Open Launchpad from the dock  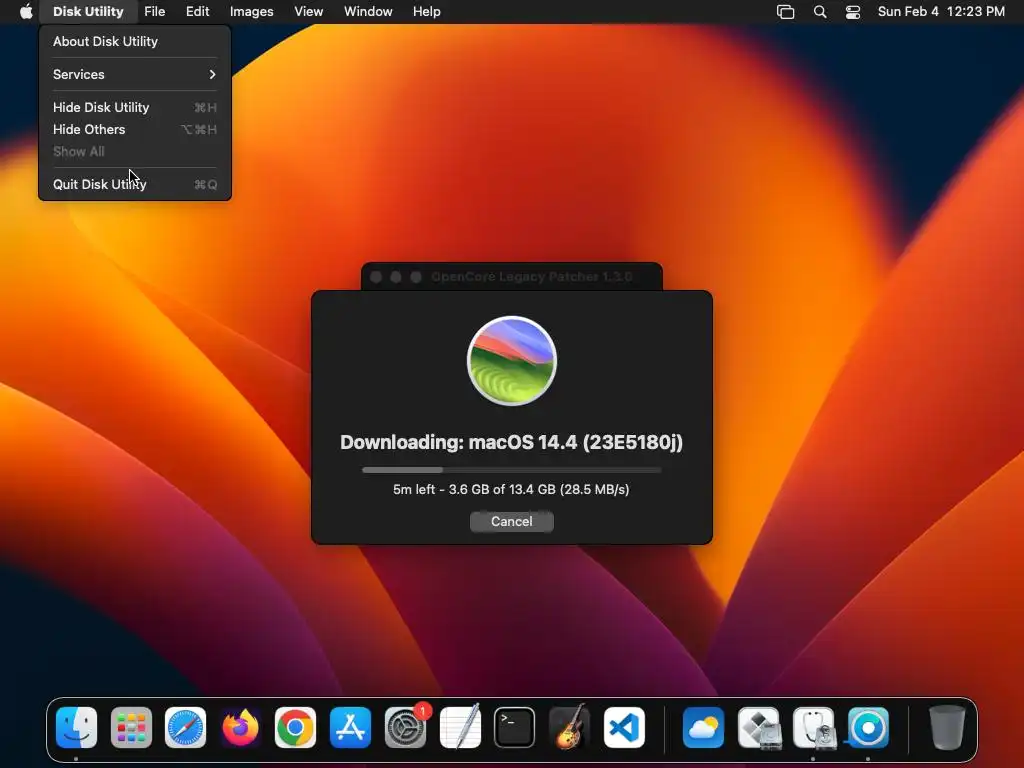click(x=131, y=727)
